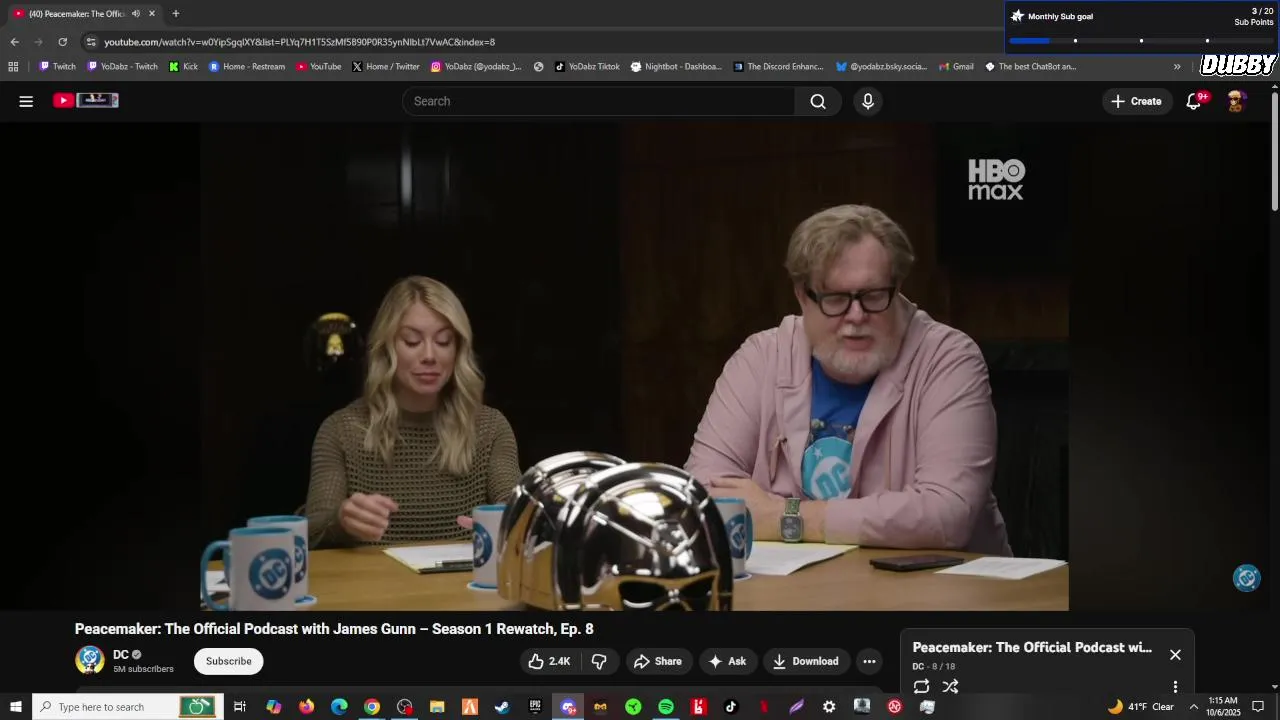
Task: Subscribe to the DC channel
Action: pyautogui.click(x=229, y=661)
